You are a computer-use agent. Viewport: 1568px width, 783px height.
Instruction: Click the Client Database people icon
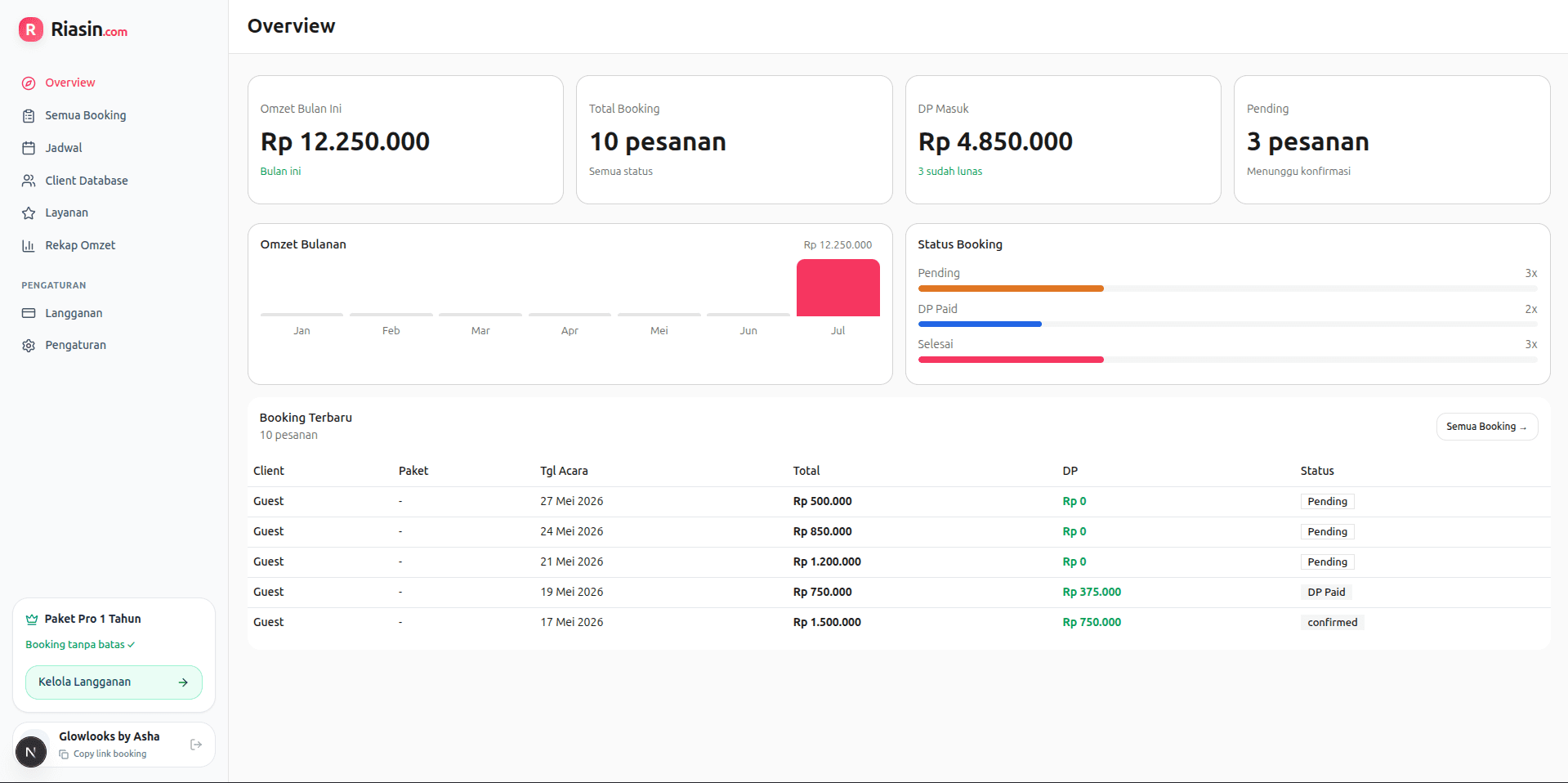(29, 181)
